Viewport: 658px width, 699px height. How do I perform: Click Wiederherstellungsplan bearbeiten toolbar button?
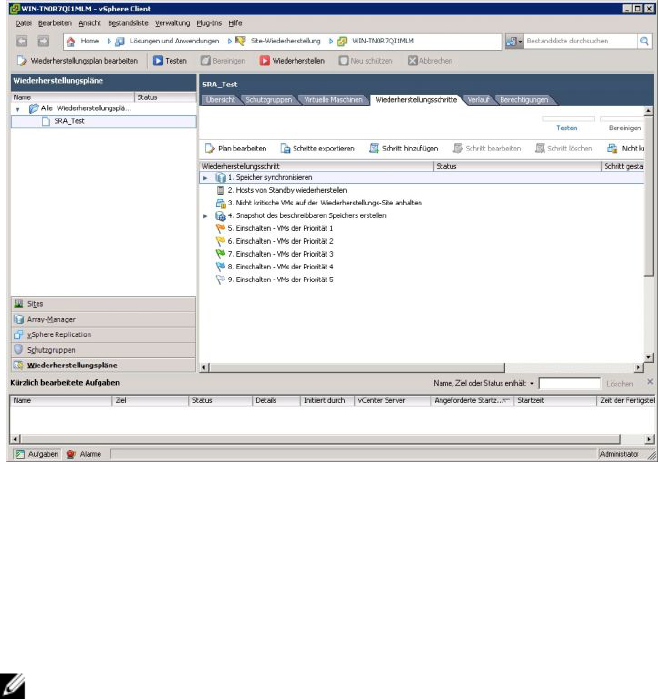(78, 61)
